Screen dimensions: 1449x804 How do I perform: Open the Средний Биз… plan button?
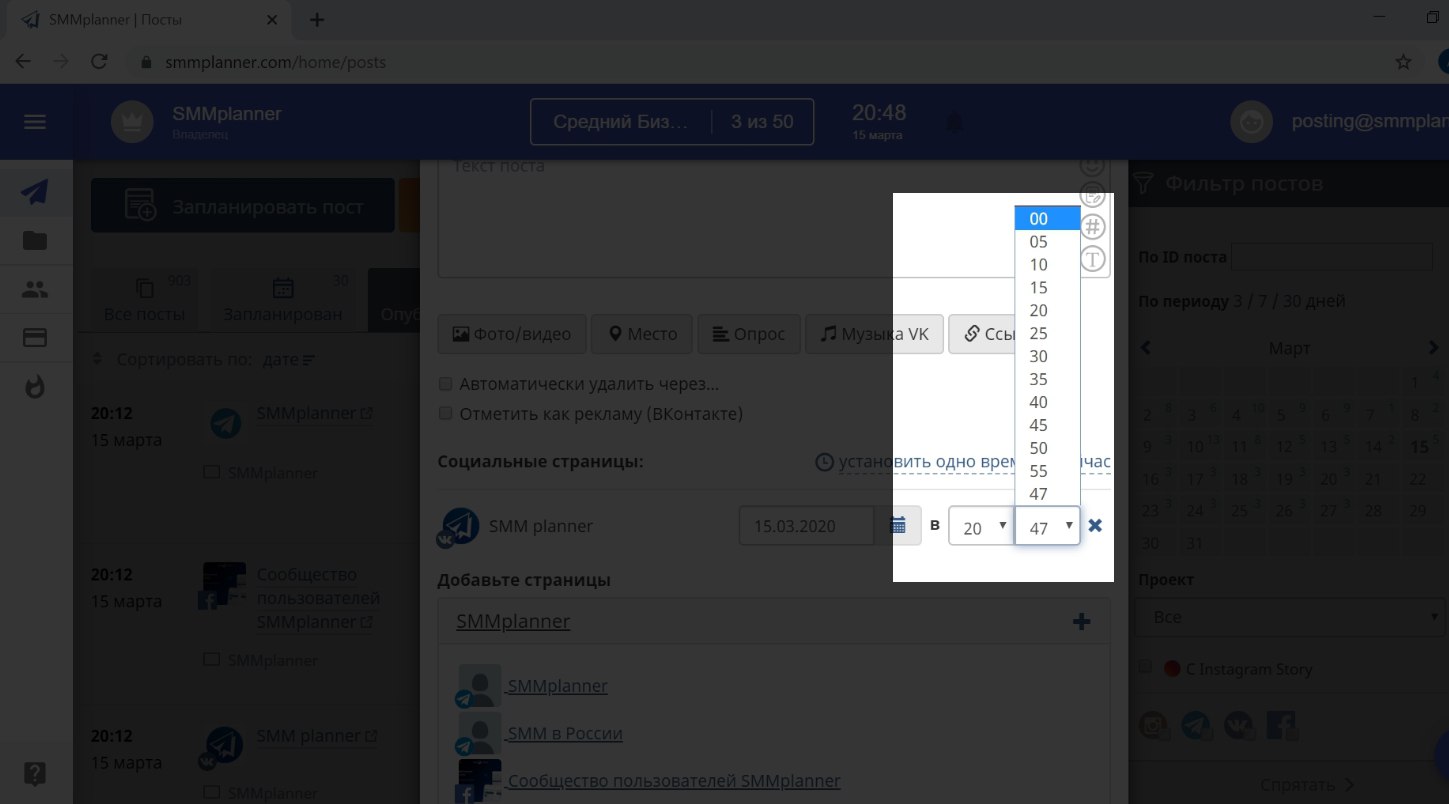pos(672,122)
